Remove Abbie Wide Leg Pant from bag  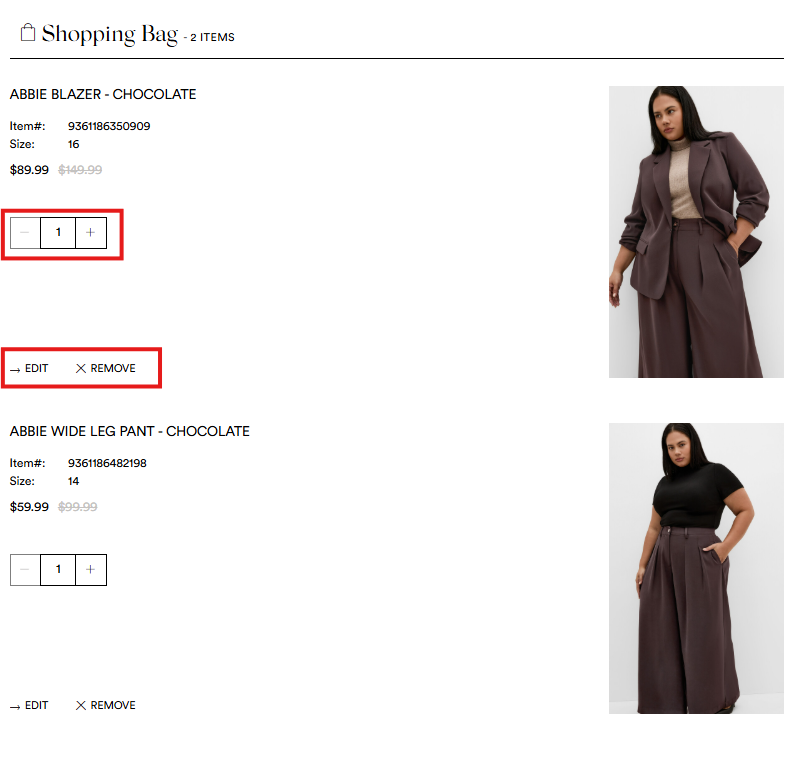pos(105,705)
